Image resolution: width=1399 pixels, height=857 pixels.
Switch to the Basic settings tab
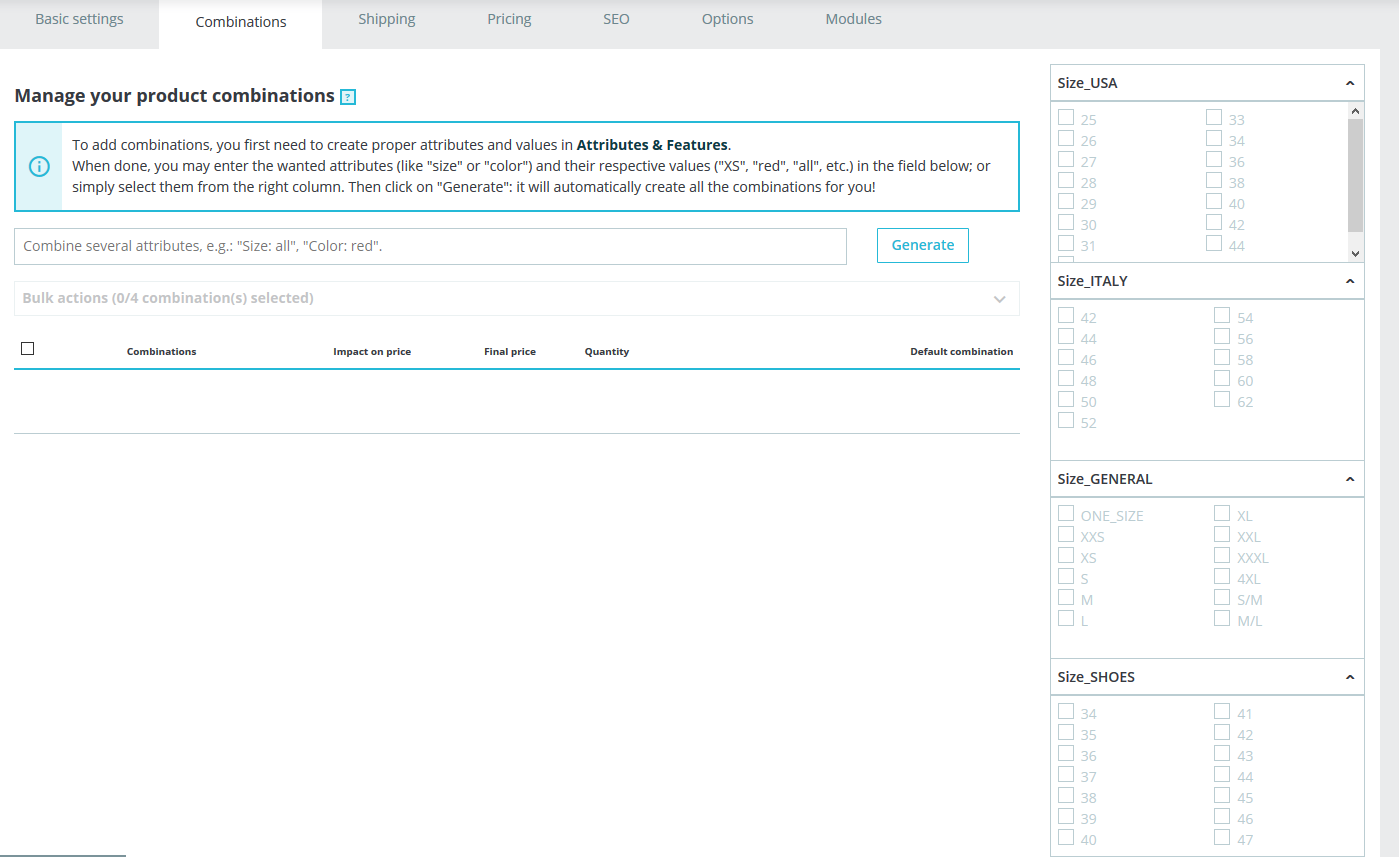click(79, 19)
